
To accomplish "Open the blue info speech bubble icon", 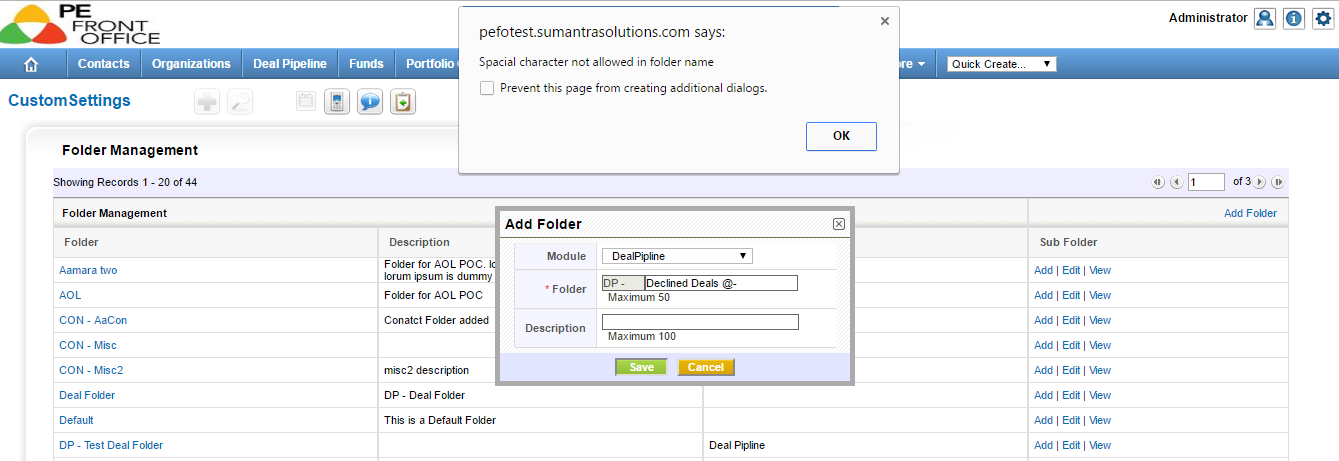I will click(370, 101).
